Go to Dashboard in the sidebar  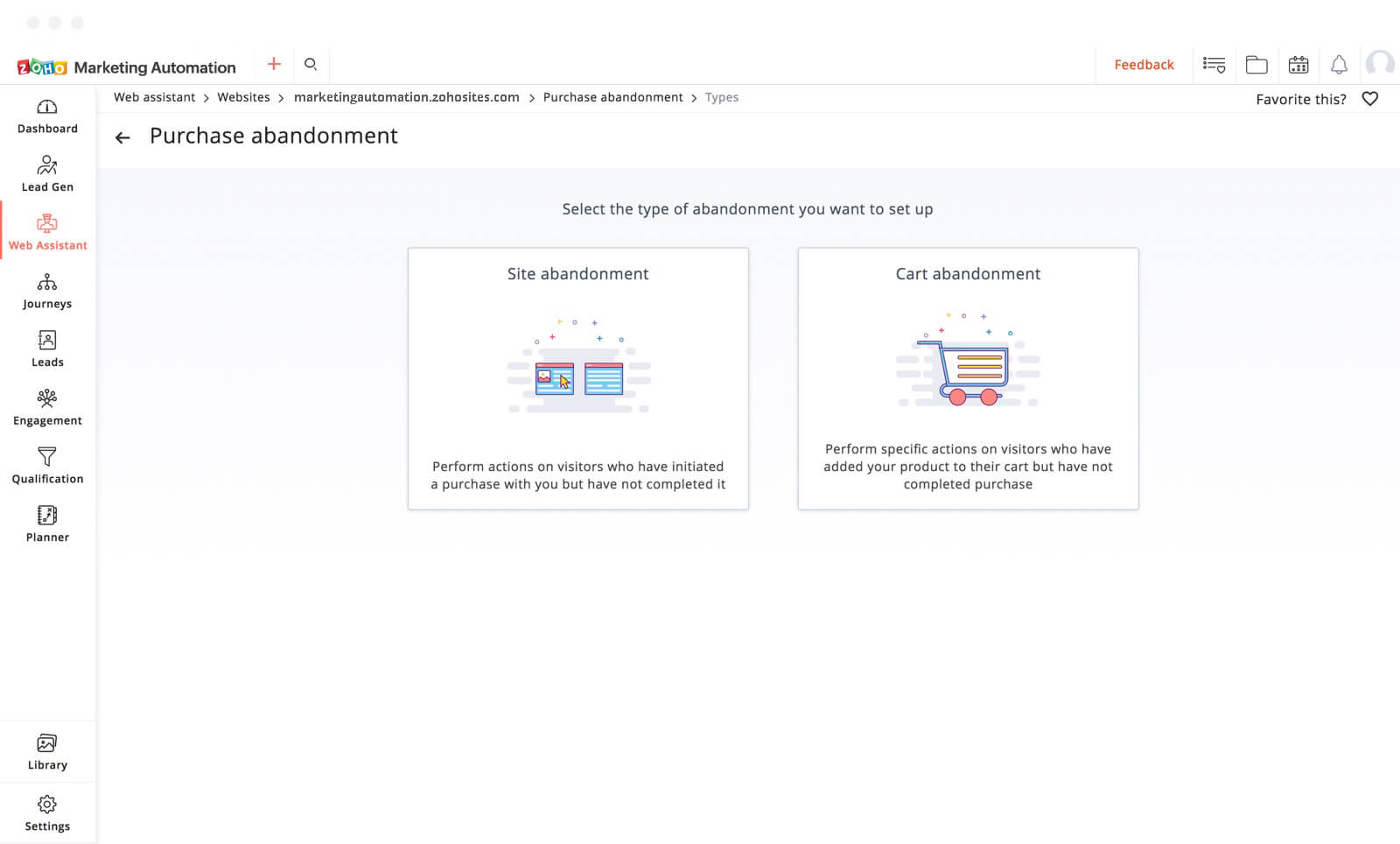click(x=47, y=116)
